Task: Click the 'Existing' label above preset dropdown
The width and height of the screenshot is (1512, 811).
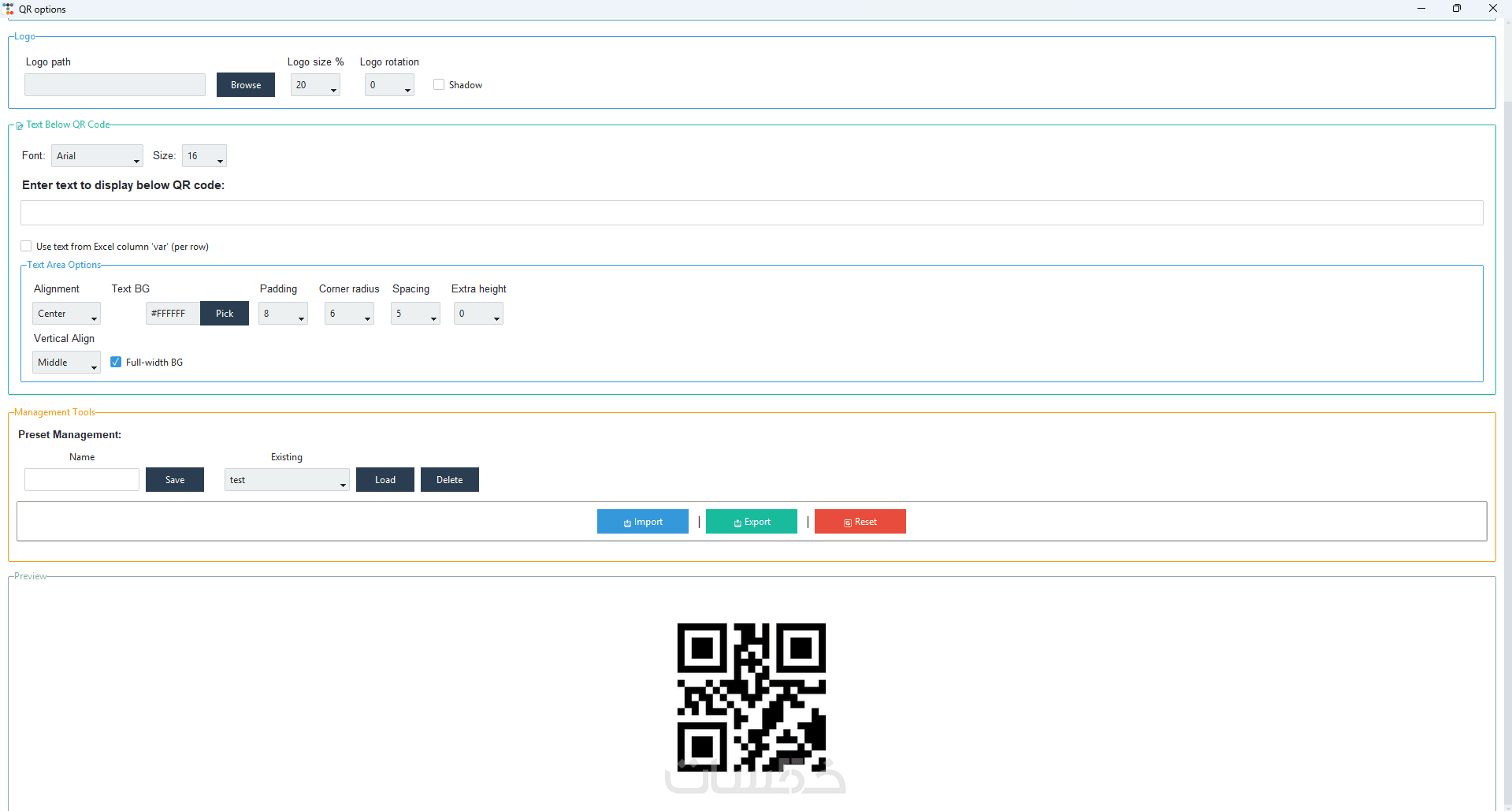Action: click(287, 457)
